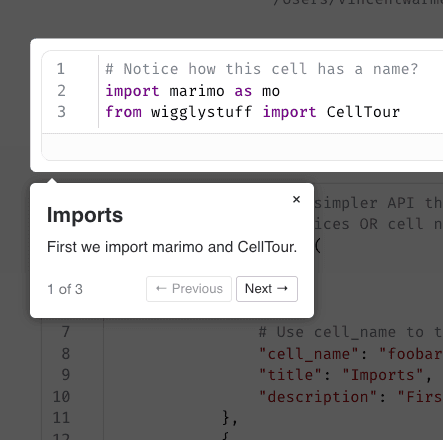443x440 pixels.
Task: Click the wigglystuff module name in code
Action: [x=201, y=112]
